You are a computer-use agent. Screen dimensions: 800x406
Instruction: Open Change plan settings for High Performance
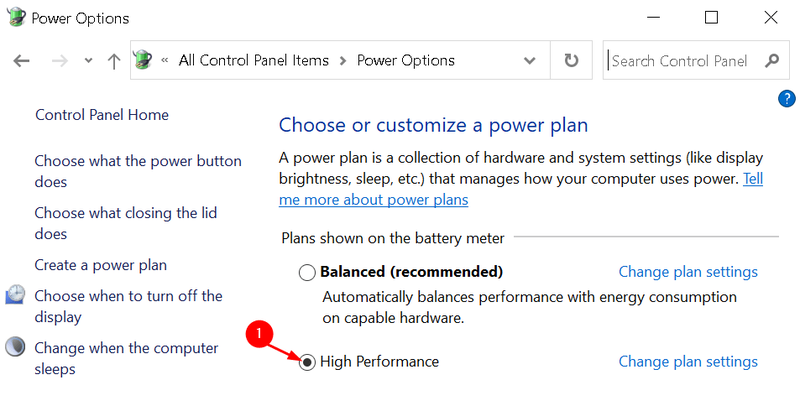pos(688,362)
